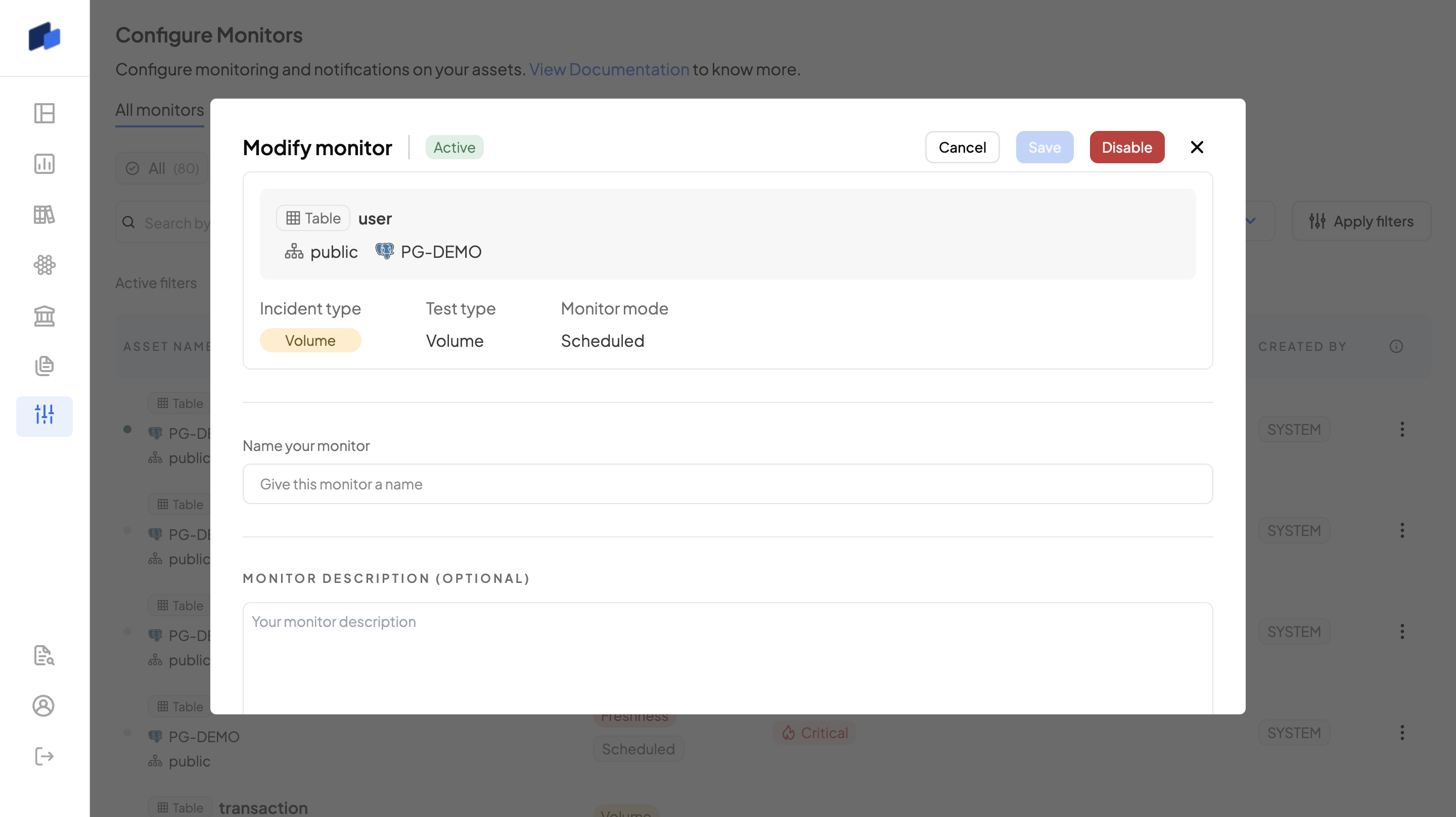1456x817 pixels.
Task: Open the lineage graph icon in sidebar
Action: 44,265
